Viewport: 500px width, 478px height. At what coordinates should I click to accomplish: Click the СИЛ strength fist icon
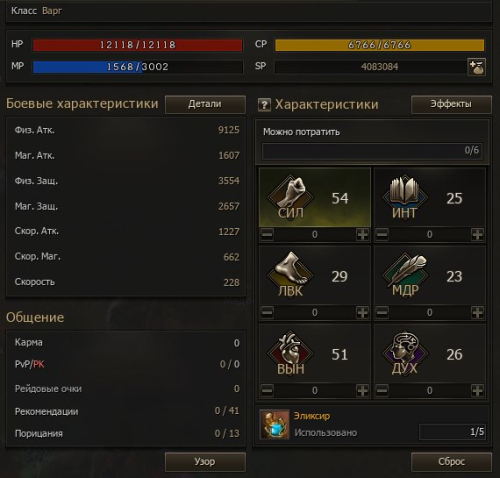click(290, 197)
